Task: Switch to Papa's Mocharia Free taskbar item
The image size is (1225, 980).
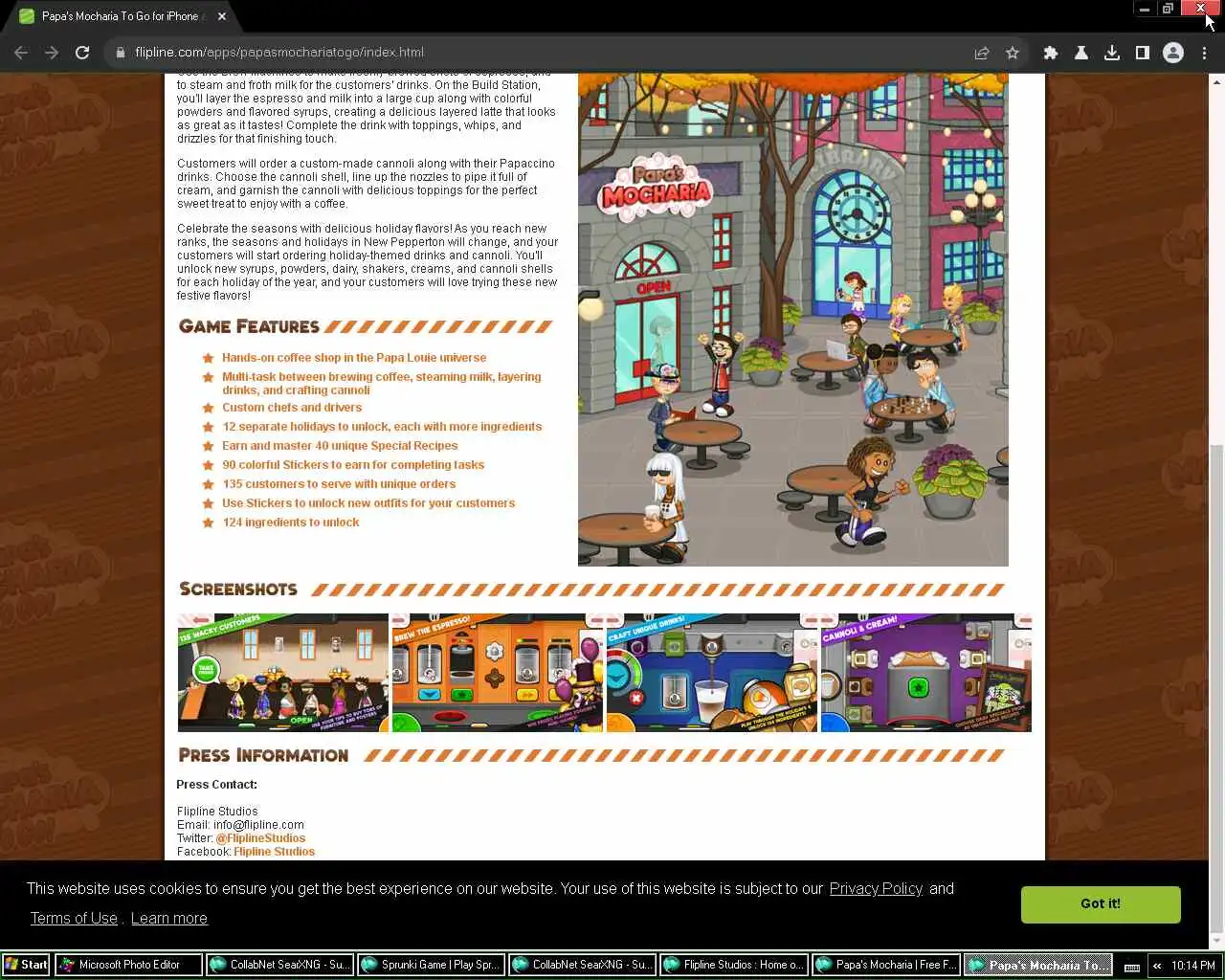Action: (x=884, y=965)
